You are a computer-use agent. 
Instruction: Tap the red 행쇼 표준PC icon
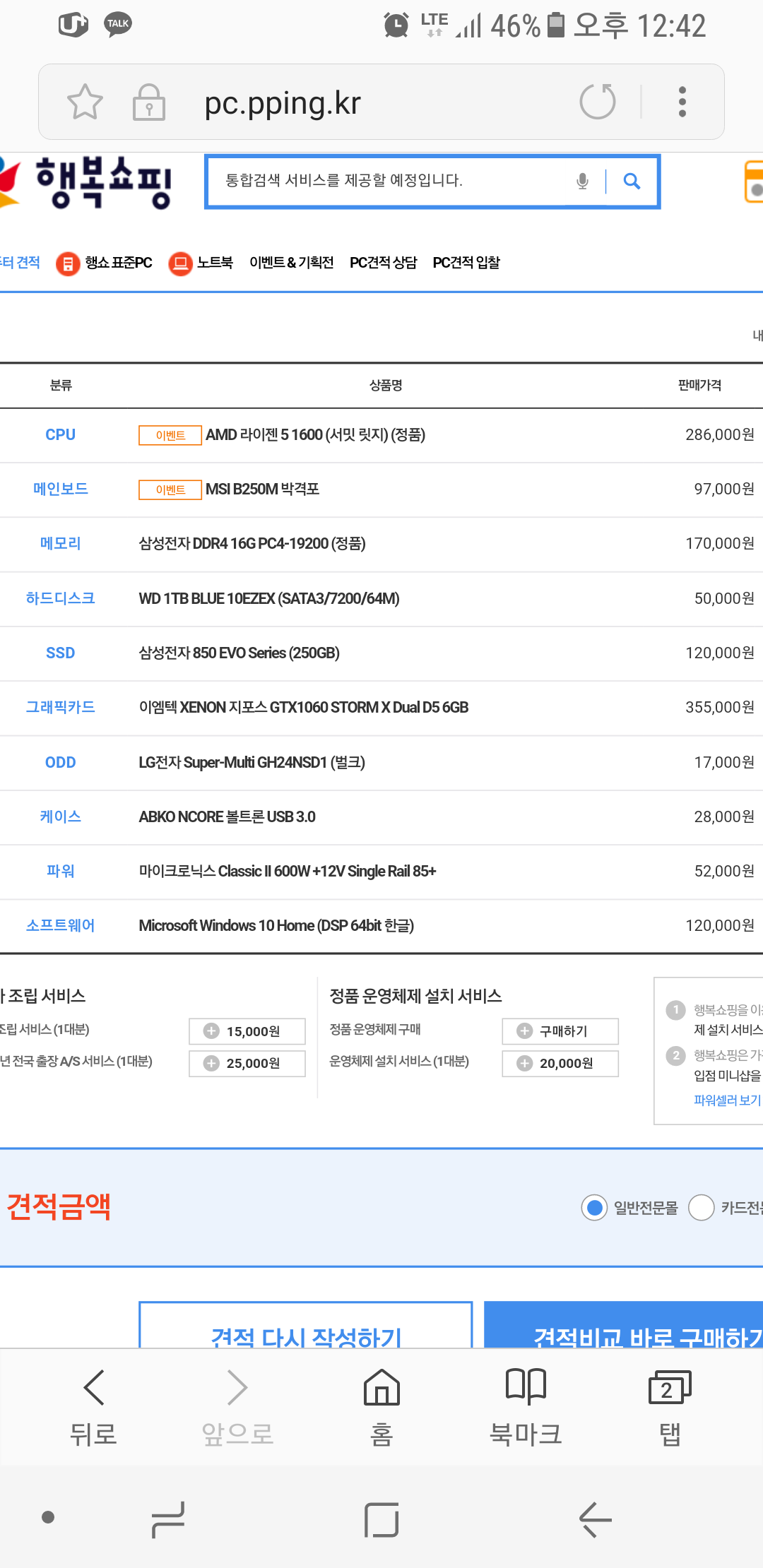(68, 263)
